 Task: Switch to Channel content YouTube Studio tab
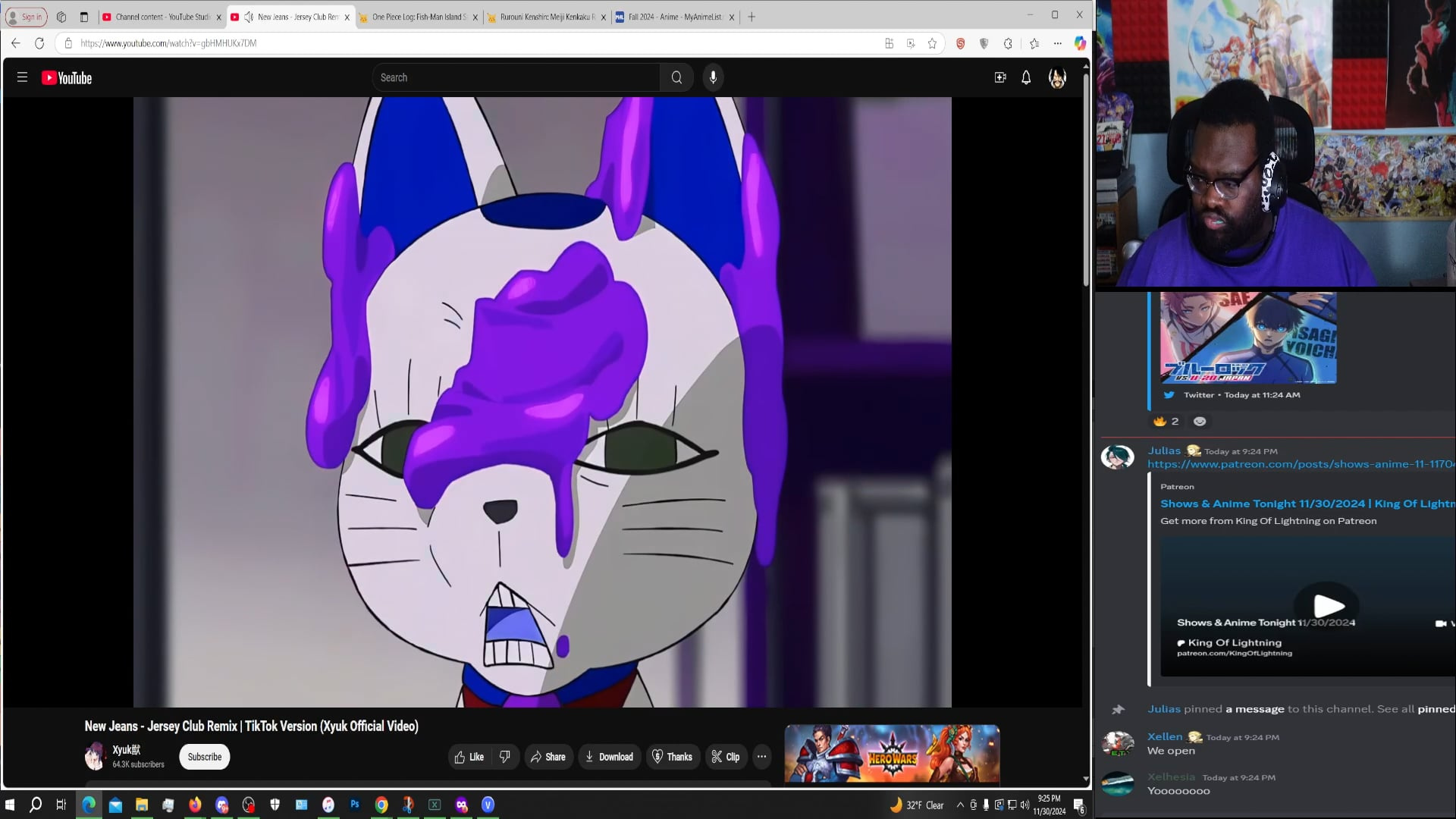click(162, 17)
